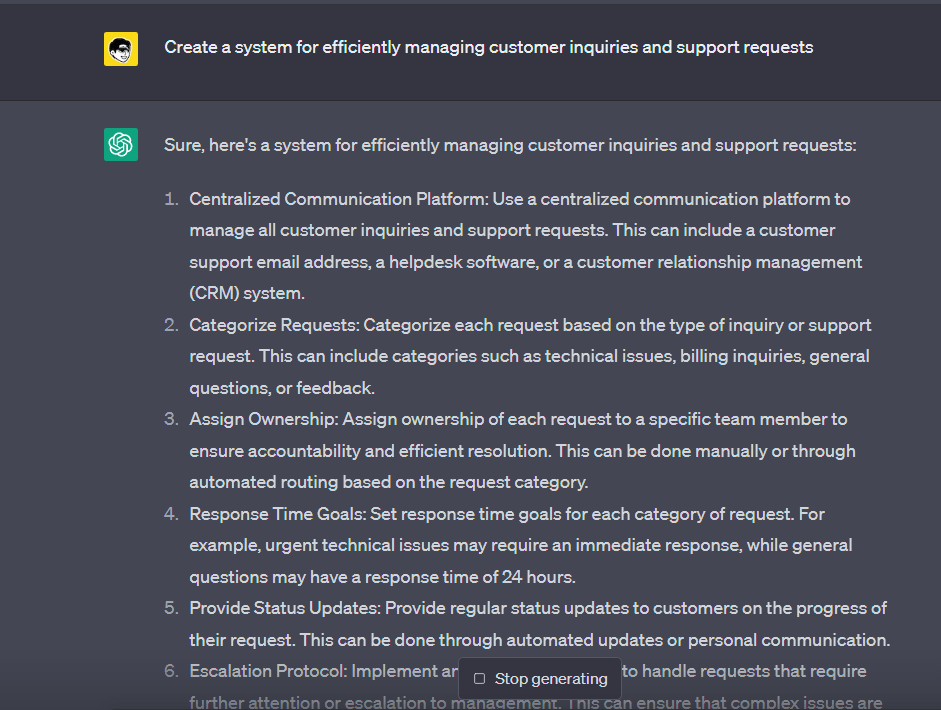Click the Escalation Protocol partially hidden text

tap(300, 671)
